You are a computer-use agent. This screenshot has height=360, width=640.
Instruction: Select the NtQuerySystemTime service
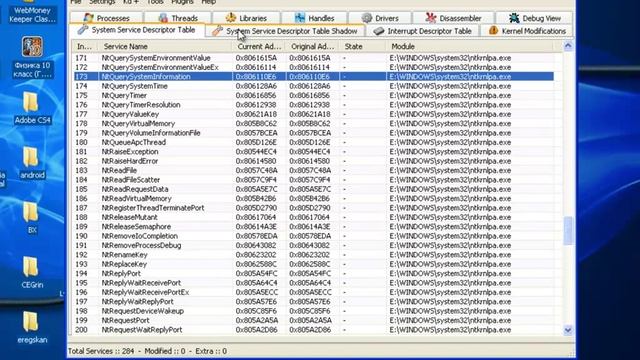click(313, 86)
